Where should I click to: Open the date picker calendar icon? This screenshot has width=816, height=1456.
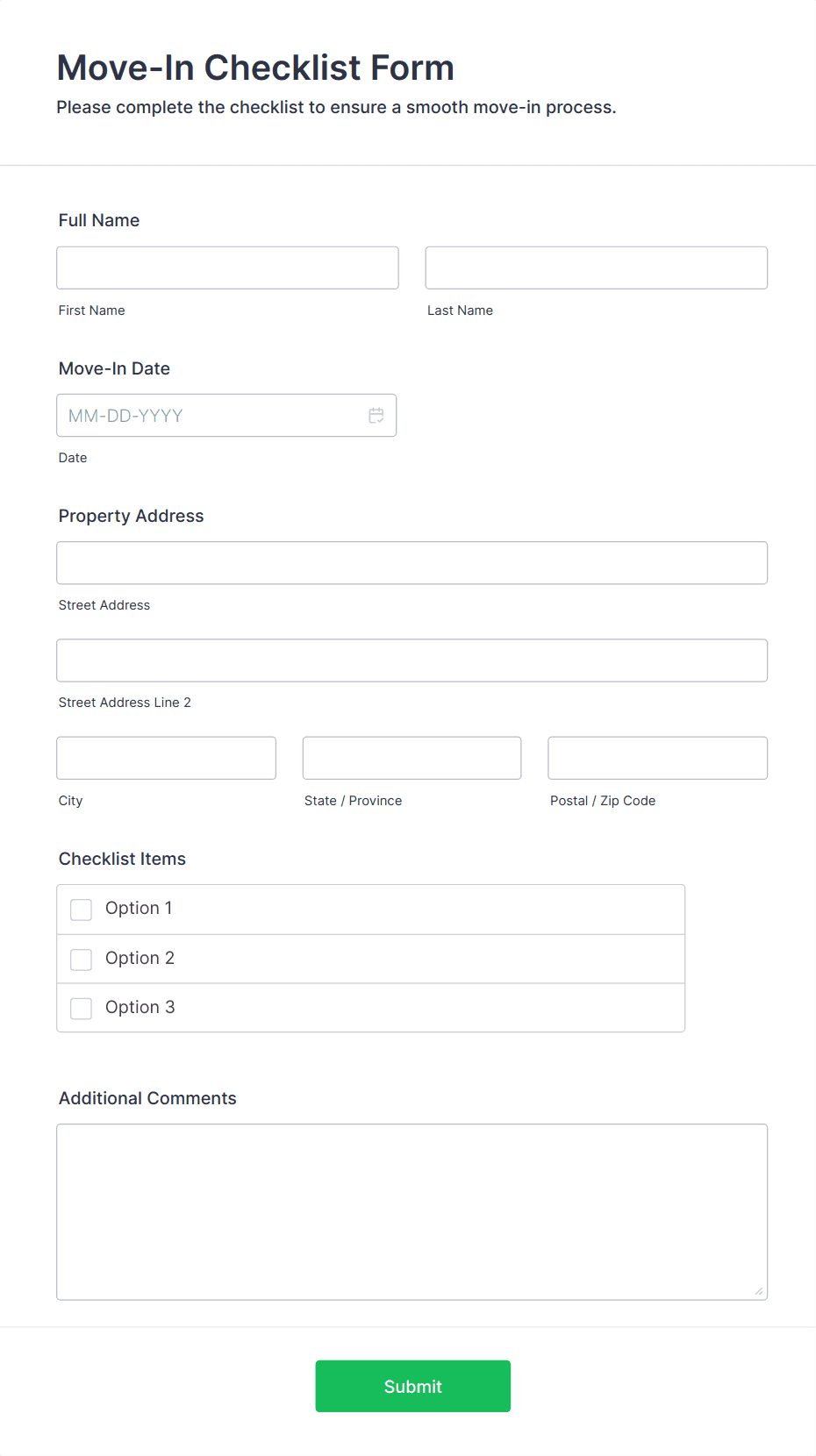pos(376,415)
